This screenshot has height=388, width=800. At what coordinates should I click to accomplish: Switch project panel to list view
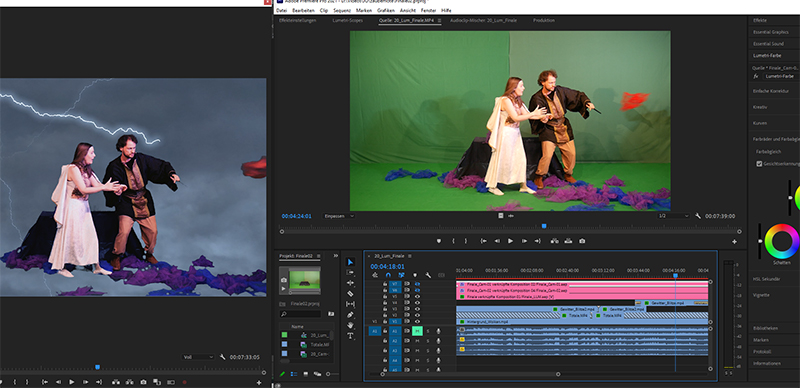point(294,374)
